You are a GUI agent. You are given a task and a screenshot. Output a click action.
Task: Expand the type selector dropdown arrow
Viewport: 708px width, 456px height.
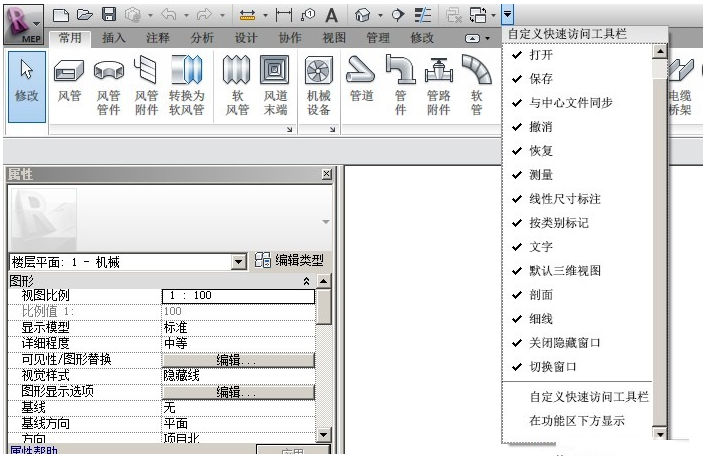pos(326,222)
